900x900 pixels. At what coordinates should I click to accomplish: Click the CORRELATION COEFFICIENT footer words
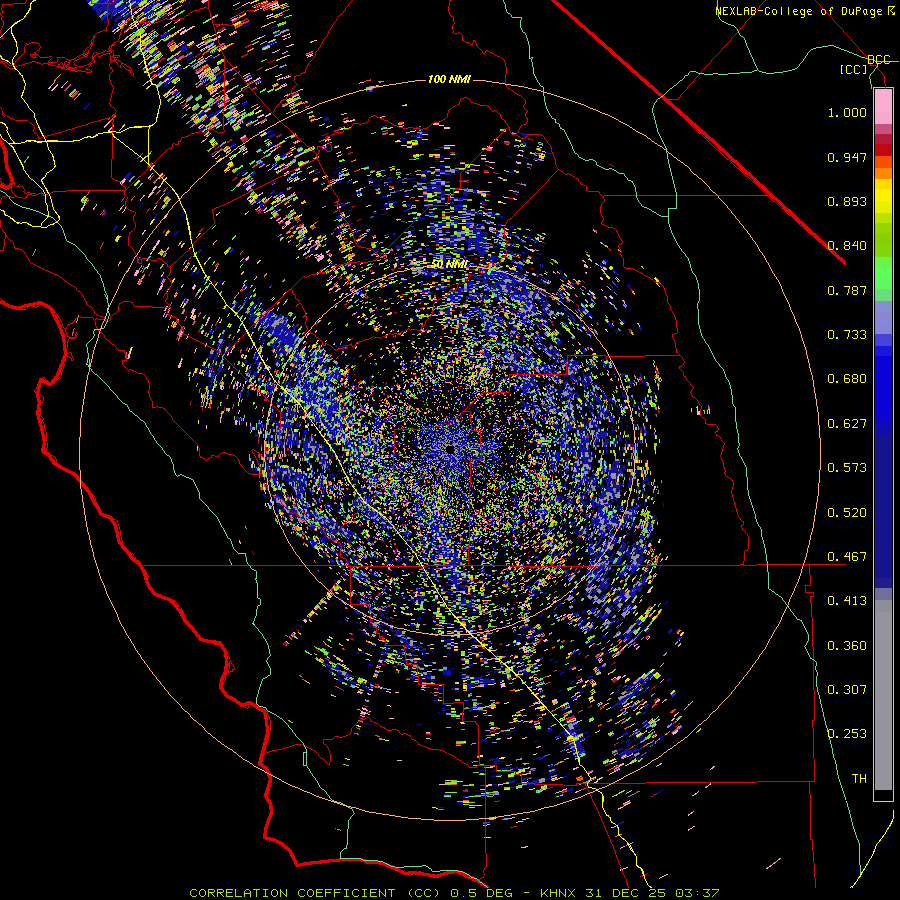(x=292, y=893)
